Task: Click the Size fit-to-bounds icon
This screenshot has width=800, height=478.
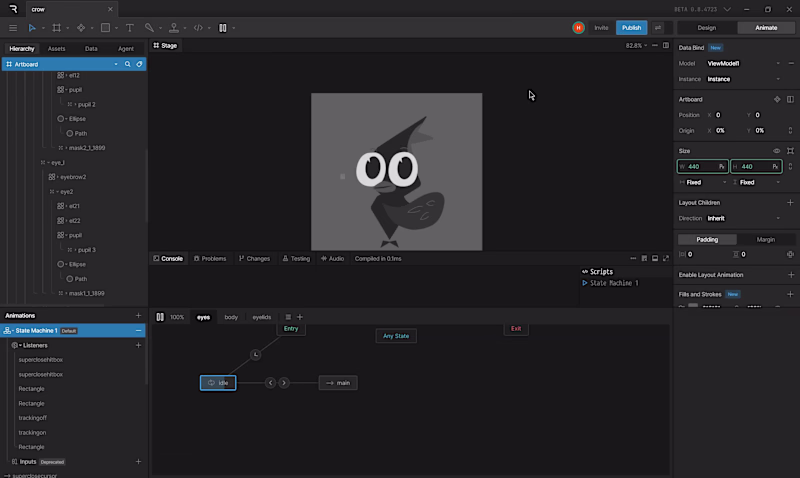Action: (790, 151)
